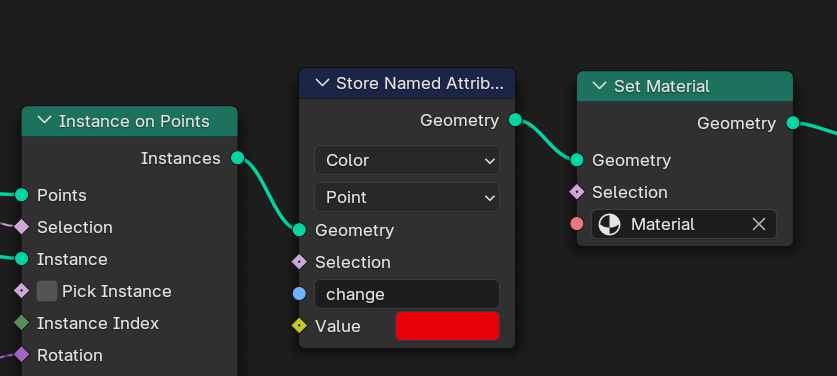Clear the Material field with X
The height and width of the screenshot is (376, 837).
pyautogui.click(x=759, y=224)
